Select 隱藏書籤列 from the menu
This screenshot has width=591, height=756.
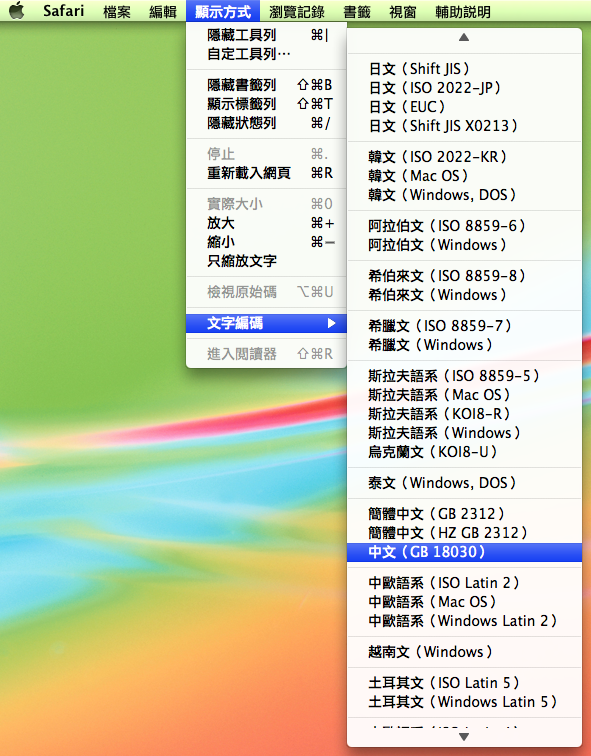point(266,85)
